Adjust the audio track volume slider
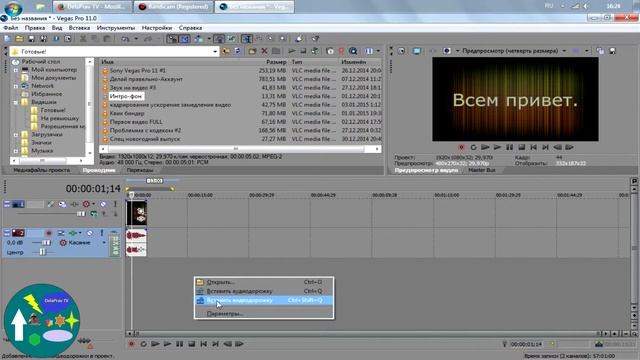The image size is (640, 360). point(46,243)
